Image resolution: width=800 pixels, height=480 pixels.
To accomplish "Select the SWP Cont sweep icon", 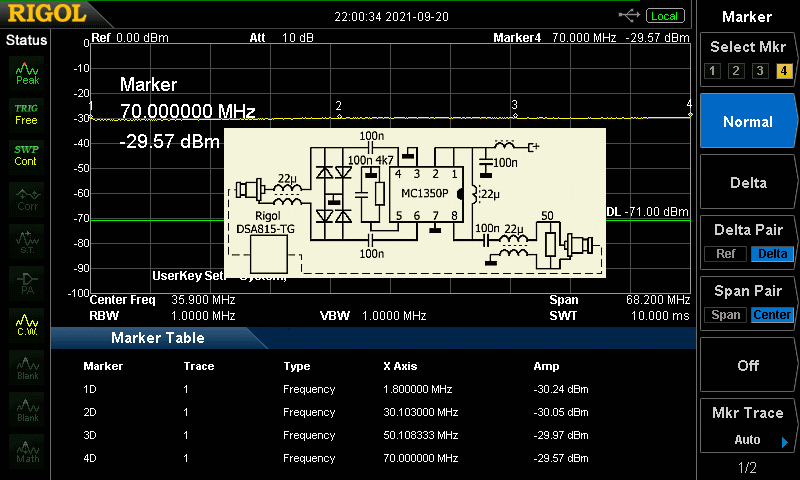I will (x=27, y=155).
